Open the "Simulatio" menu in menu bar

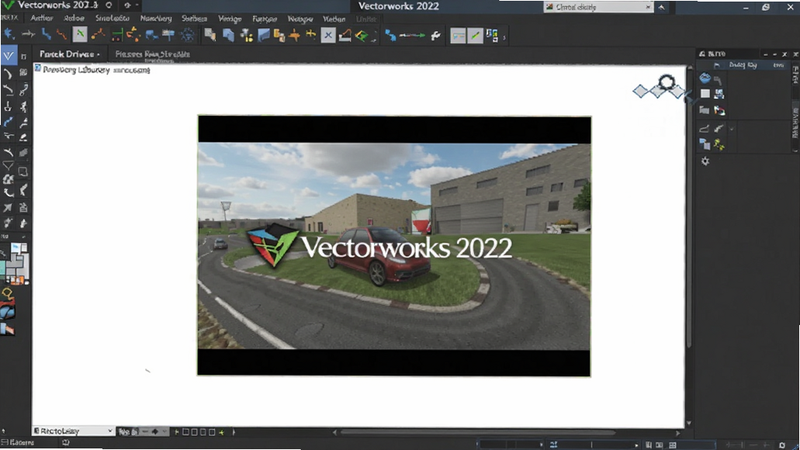coord(112,18)
